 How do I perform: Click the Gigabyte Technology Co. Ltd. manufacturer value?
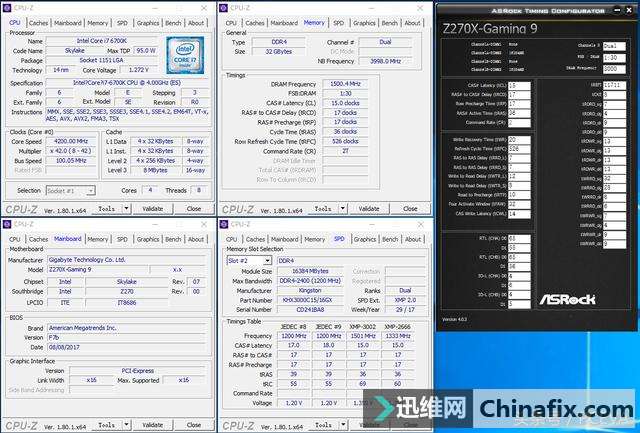127,260
